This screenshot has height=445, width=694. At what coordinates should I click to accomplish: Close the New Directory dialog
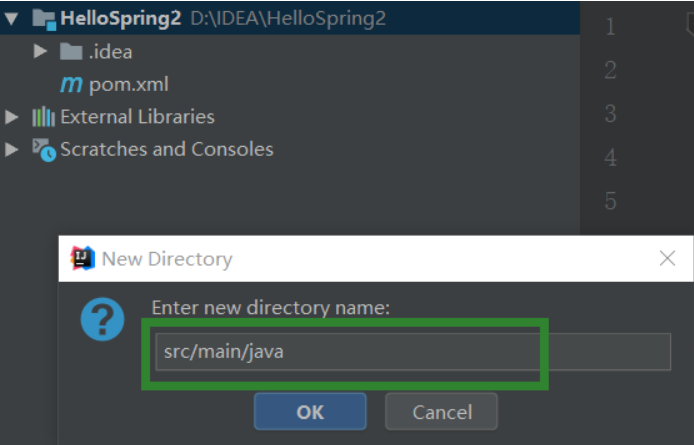[667, 258]
